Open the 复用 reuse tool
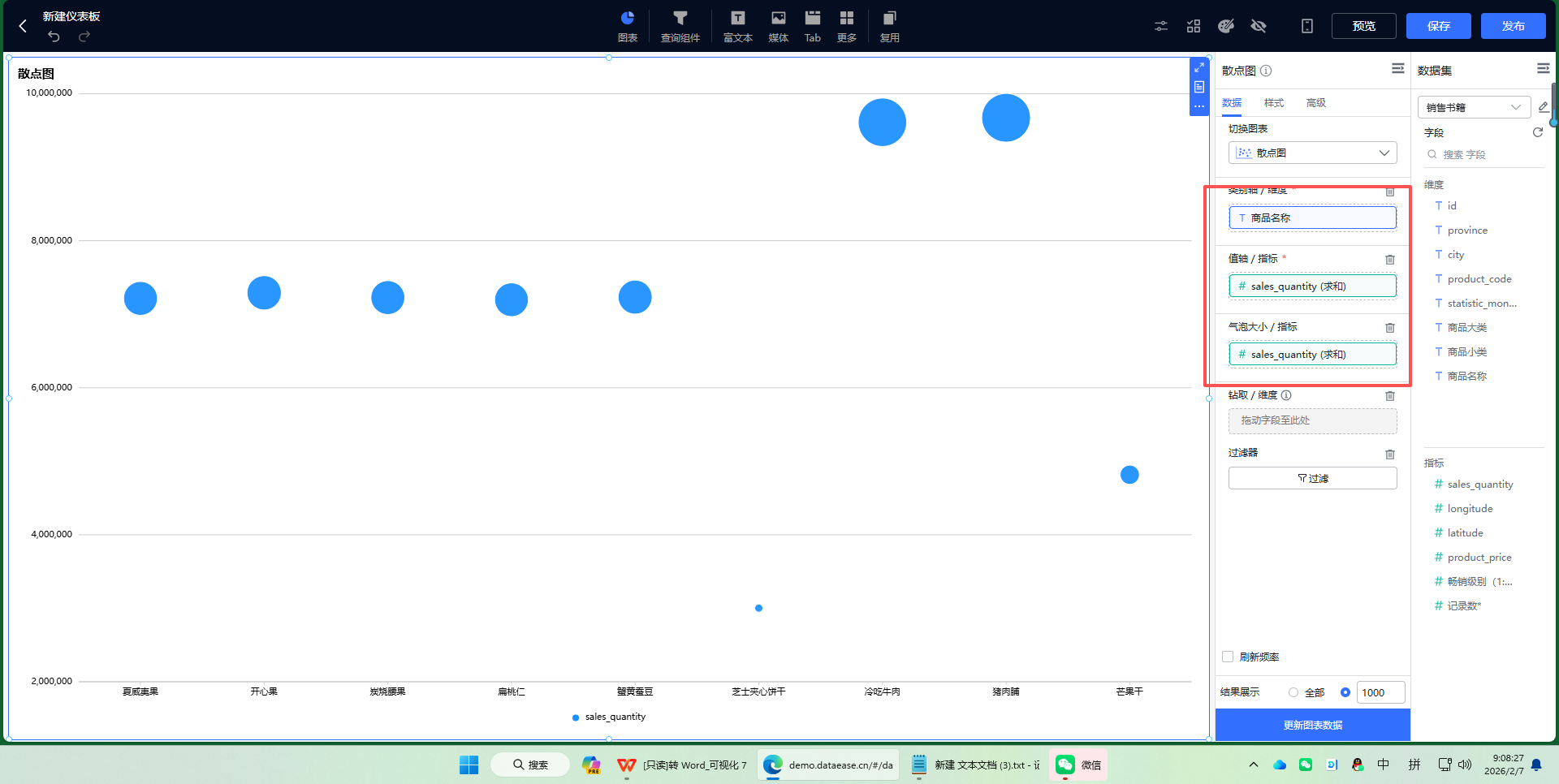The width and height of the screenshot is (1559, 784). pos(890,26)
